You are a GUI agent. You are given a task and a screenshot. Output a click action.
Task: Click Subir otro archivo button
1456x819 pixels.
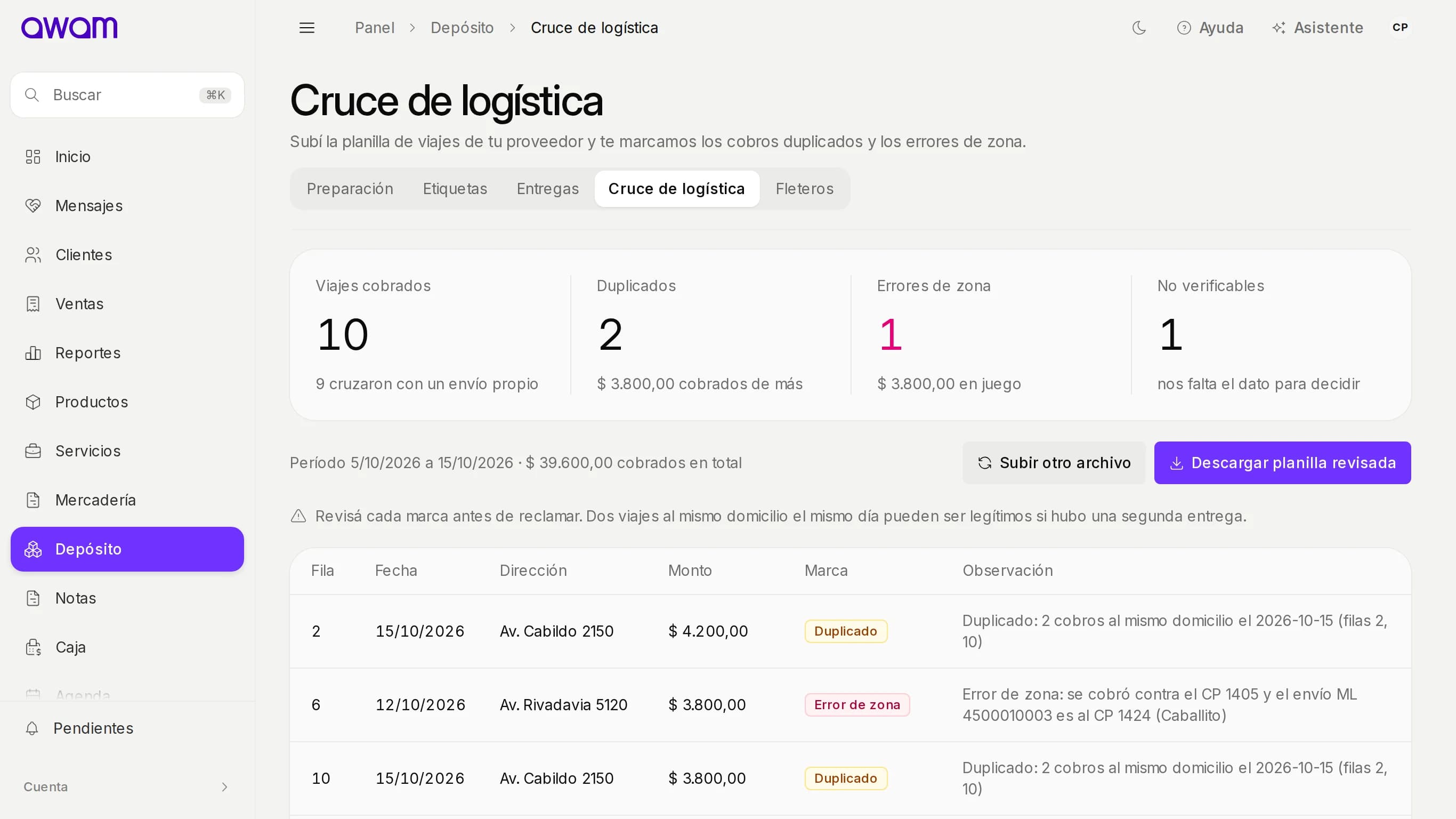1054,463
